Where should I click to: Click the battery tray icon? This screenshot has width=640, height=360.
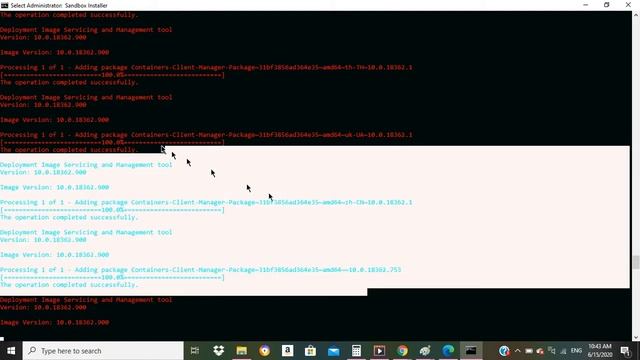coord(529,351)
